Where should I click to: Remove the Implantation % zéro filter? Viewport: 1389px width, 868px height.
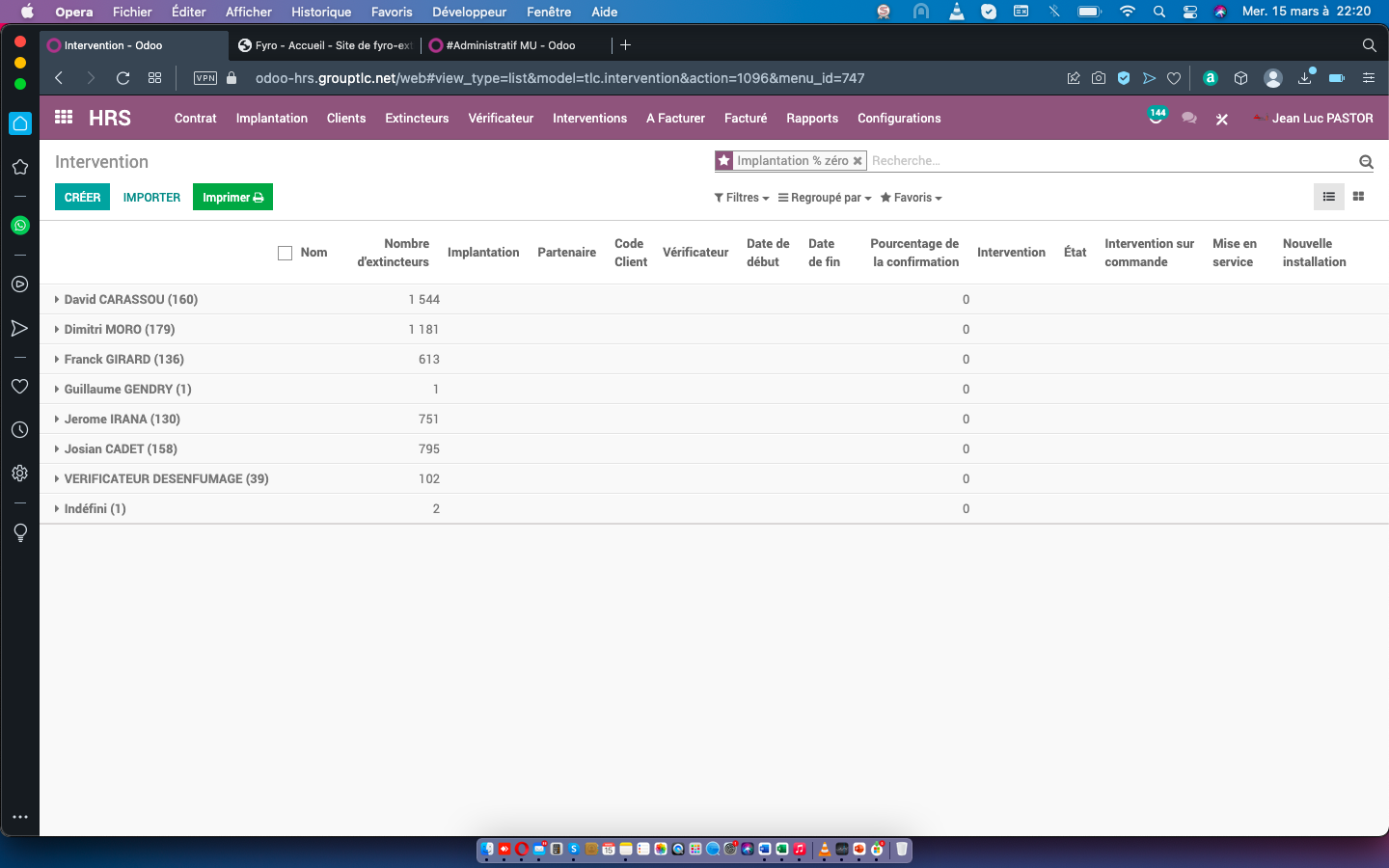[x=857, y=161]
